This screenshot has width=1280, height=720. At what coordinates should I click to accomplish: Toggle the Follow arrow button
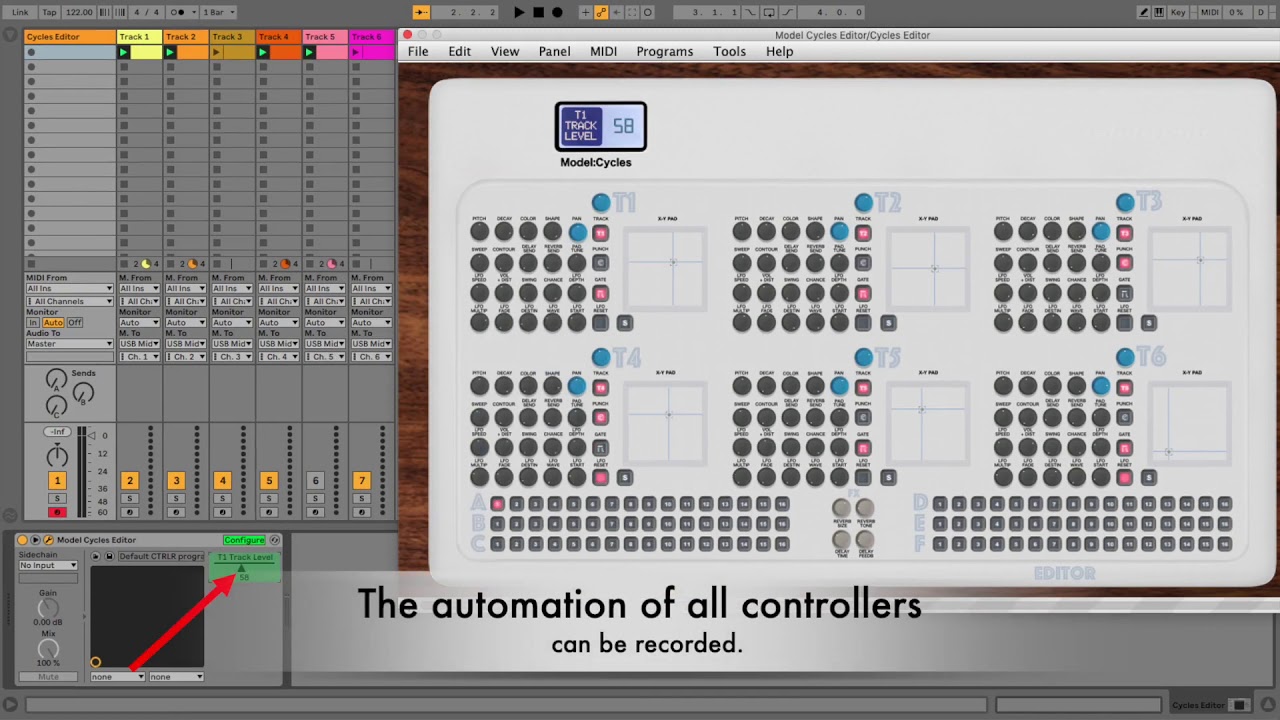pos(421,12)
